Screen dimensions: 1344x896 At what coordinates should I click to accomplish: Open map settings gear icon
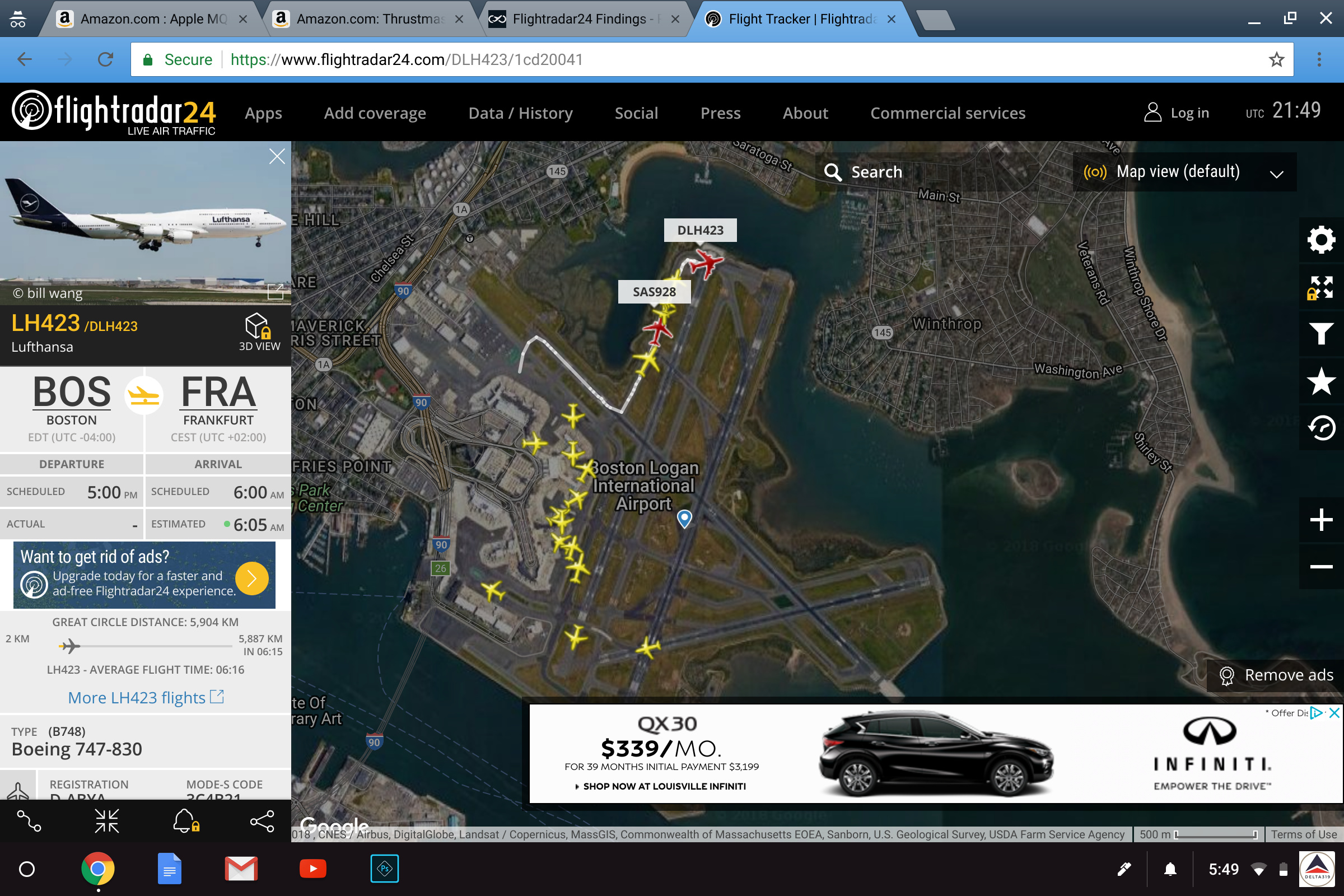(x=1321, y=240)
